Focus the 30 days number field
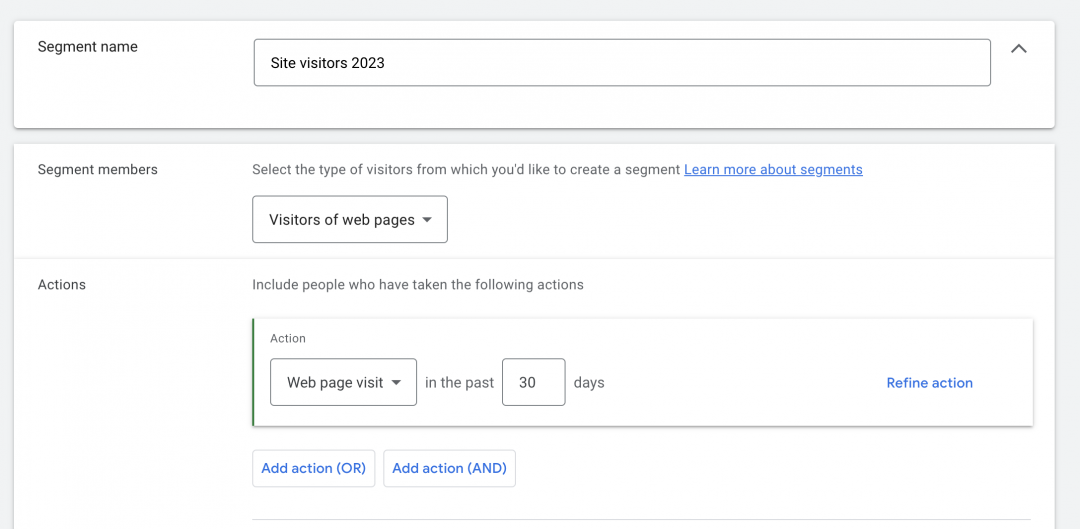Screen dimensions: 1080x529 [x=534, y=382]
